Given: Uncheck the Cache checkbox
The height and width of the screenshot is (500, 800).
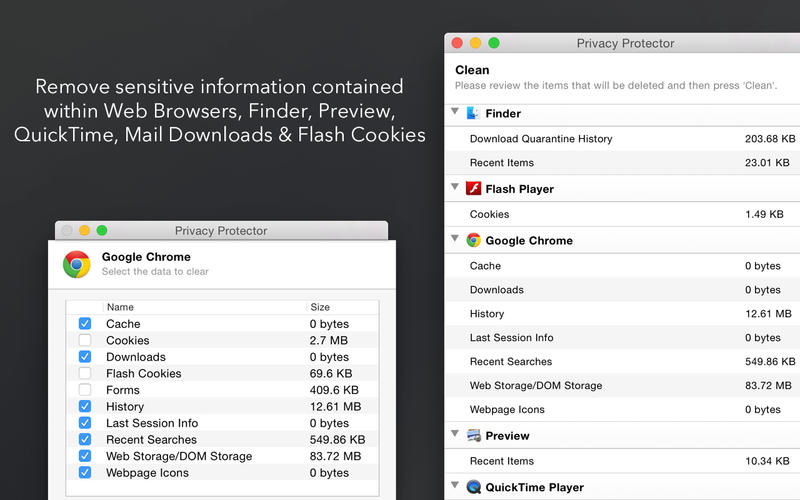Looking at the screenshot, I should 85,323.
